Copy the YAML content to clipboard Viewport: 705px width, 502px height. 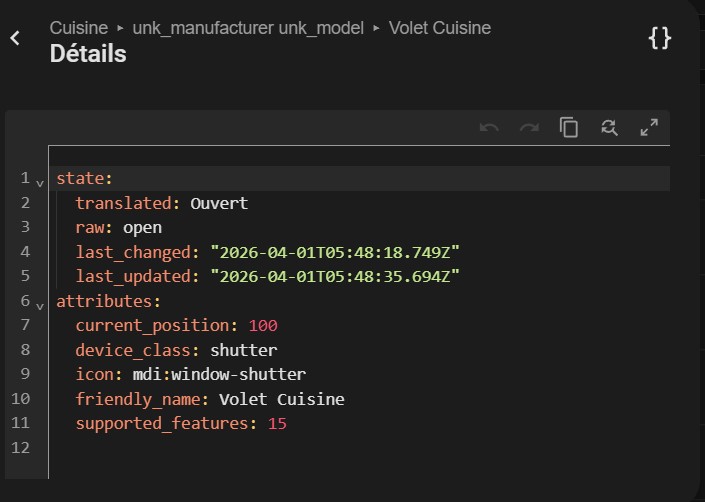[x=569, y=127]
